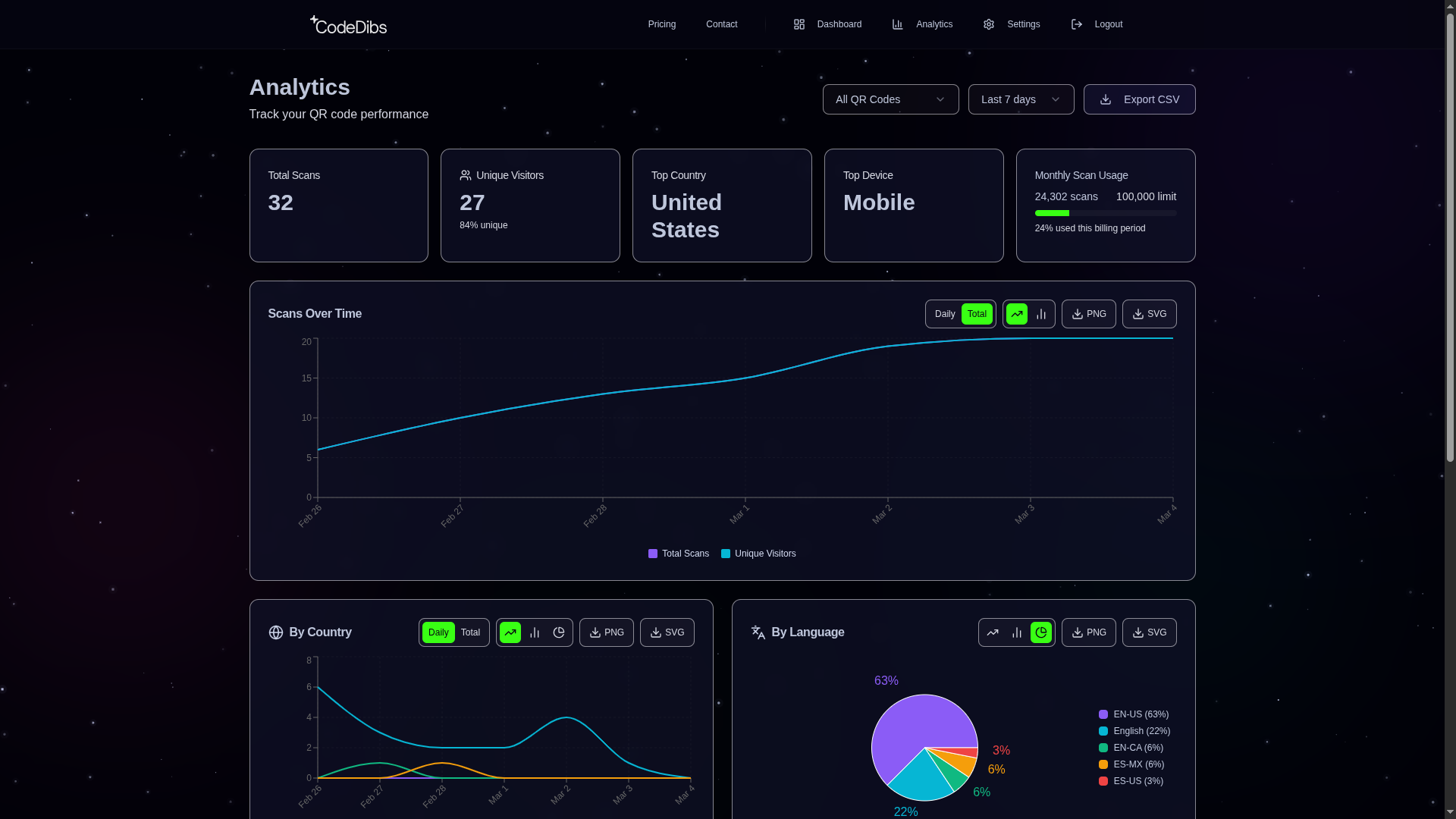
Task: Open the QR code filter chevron
Action: pos(940,99)
